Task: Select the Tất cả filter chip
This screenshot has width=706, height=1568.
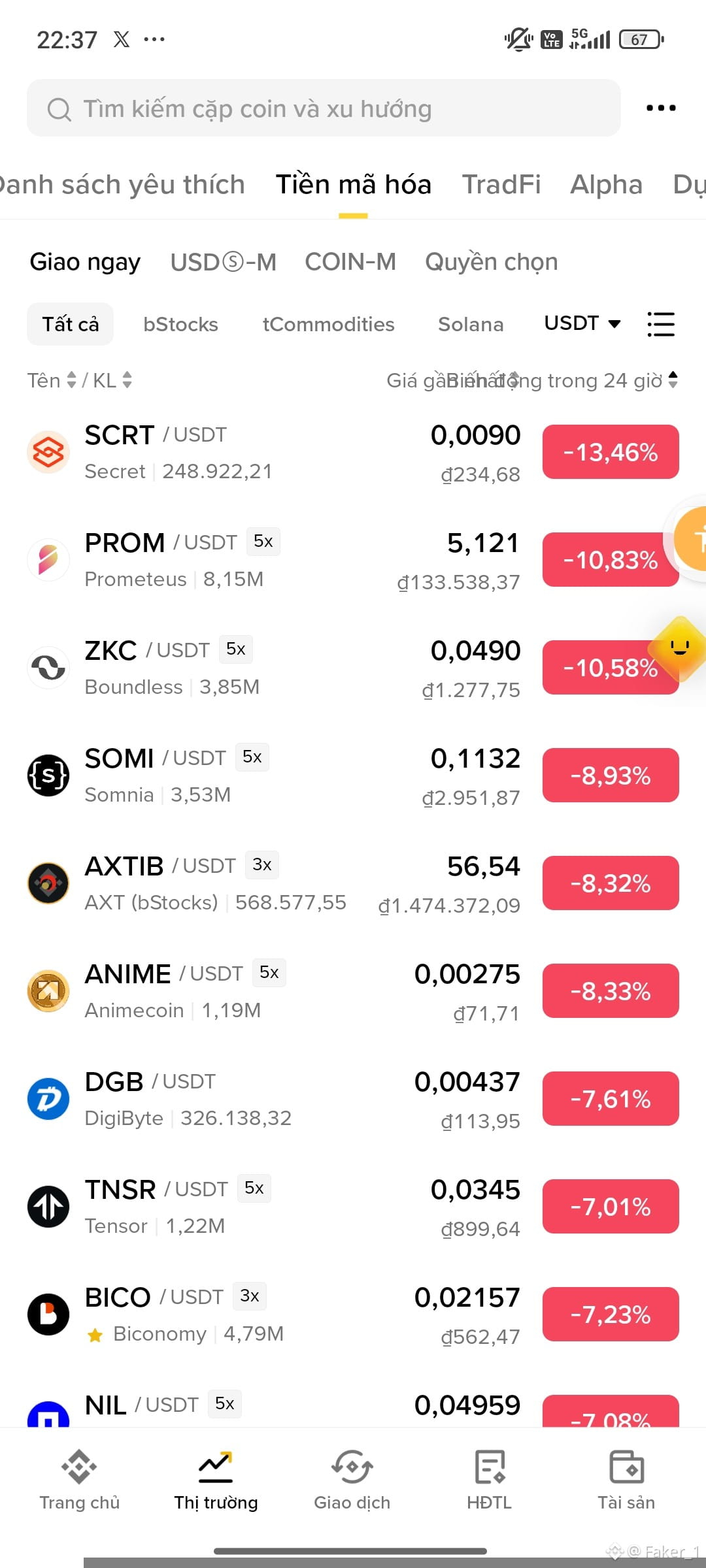Action: tap(70, 324)
